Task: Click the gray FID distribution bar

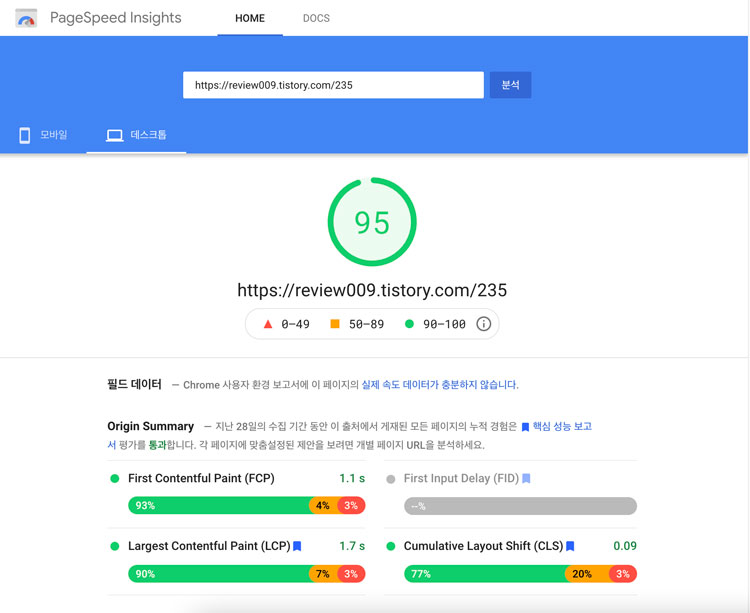Action: point(520,506)
